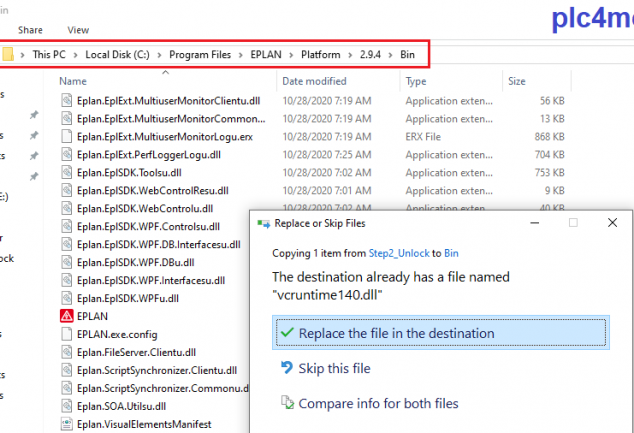Open the Step2_Unlock source folder link
Viewport: 634px width, 433px height.
click(398, 255)
